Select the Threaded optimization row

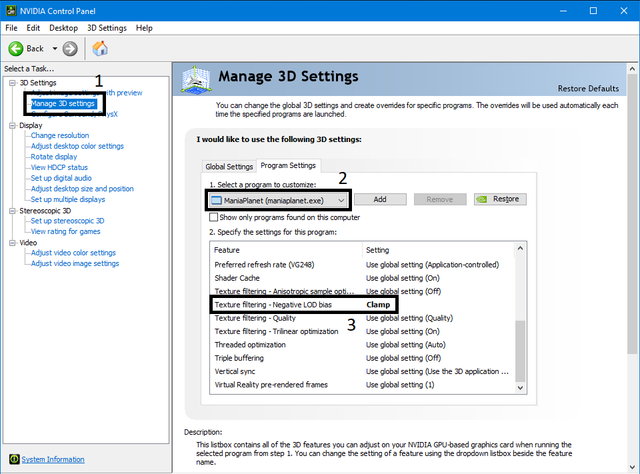coord(363,345)
